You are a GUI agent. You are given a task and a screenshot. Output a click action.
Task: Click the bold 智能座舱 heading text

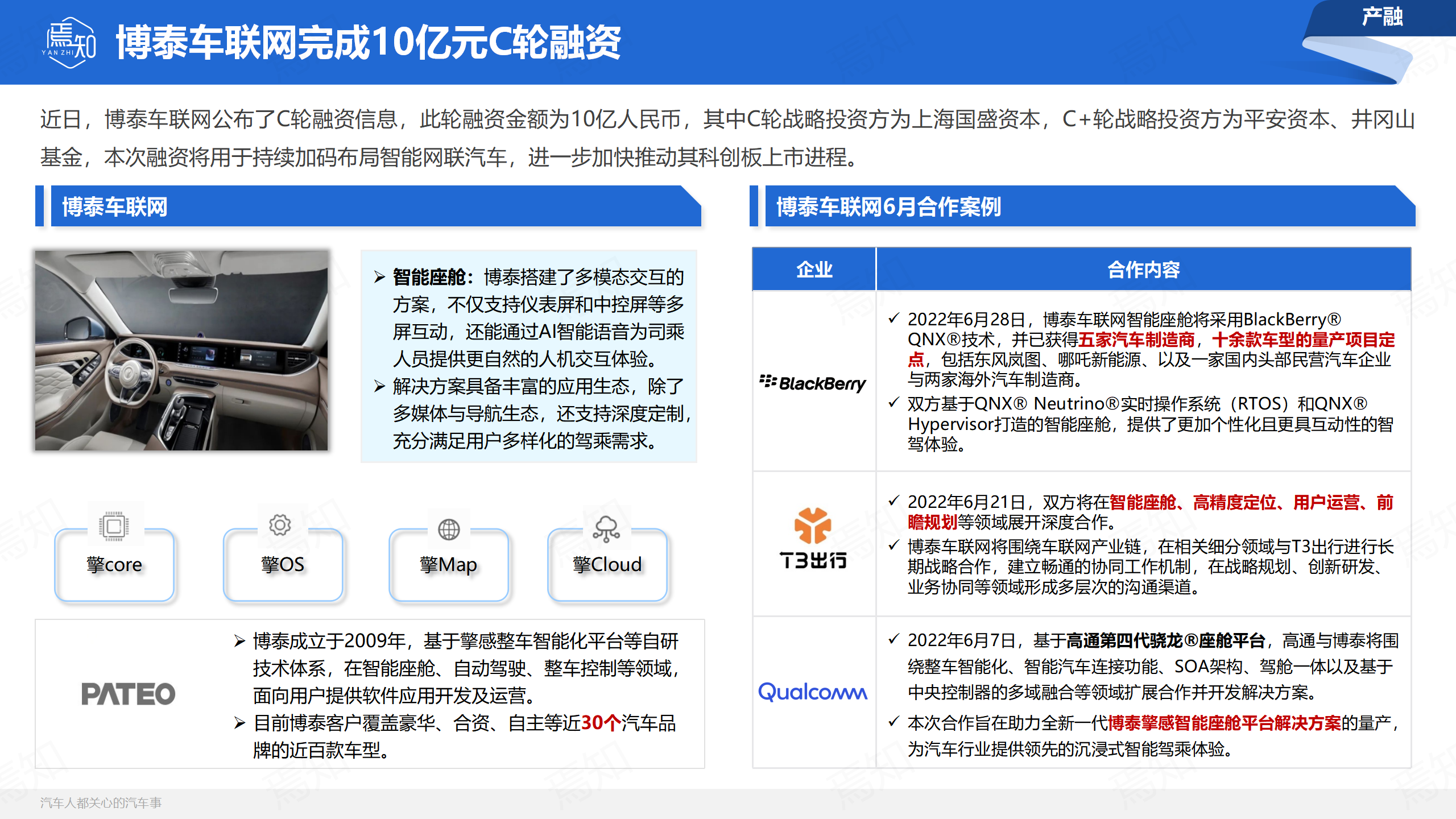429,277
